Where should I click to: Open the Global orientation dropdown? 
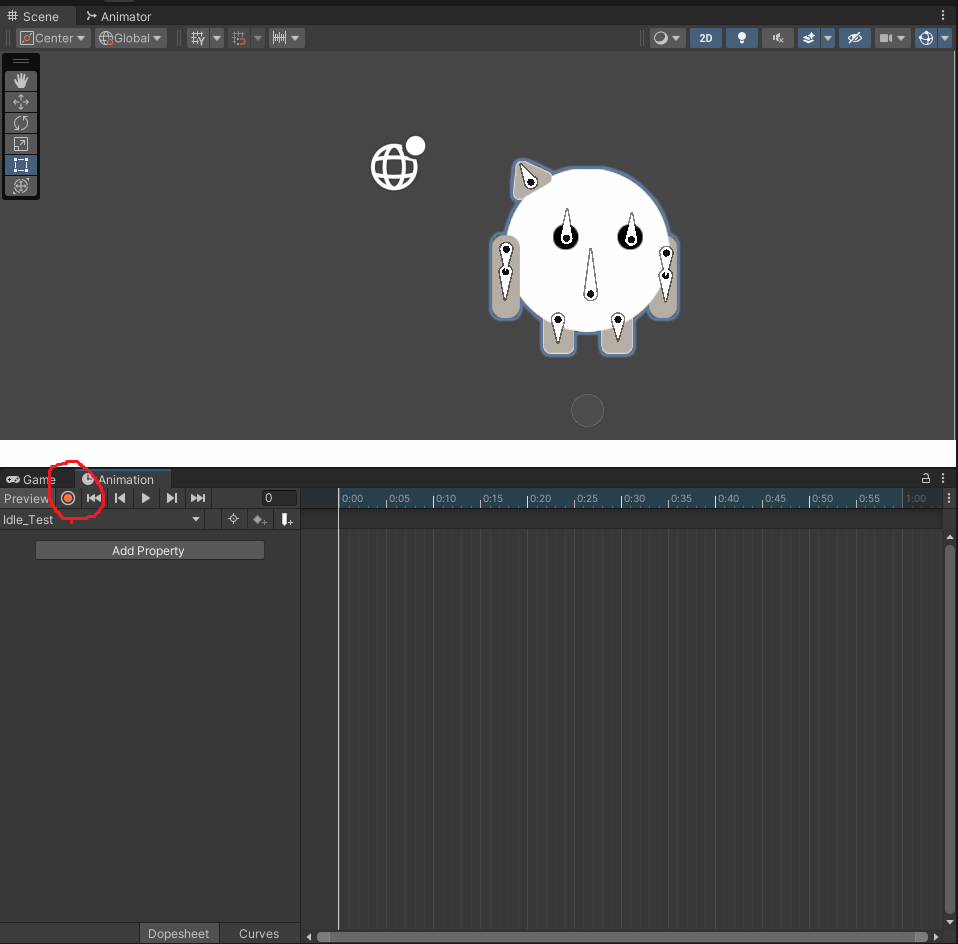point(130,38)
